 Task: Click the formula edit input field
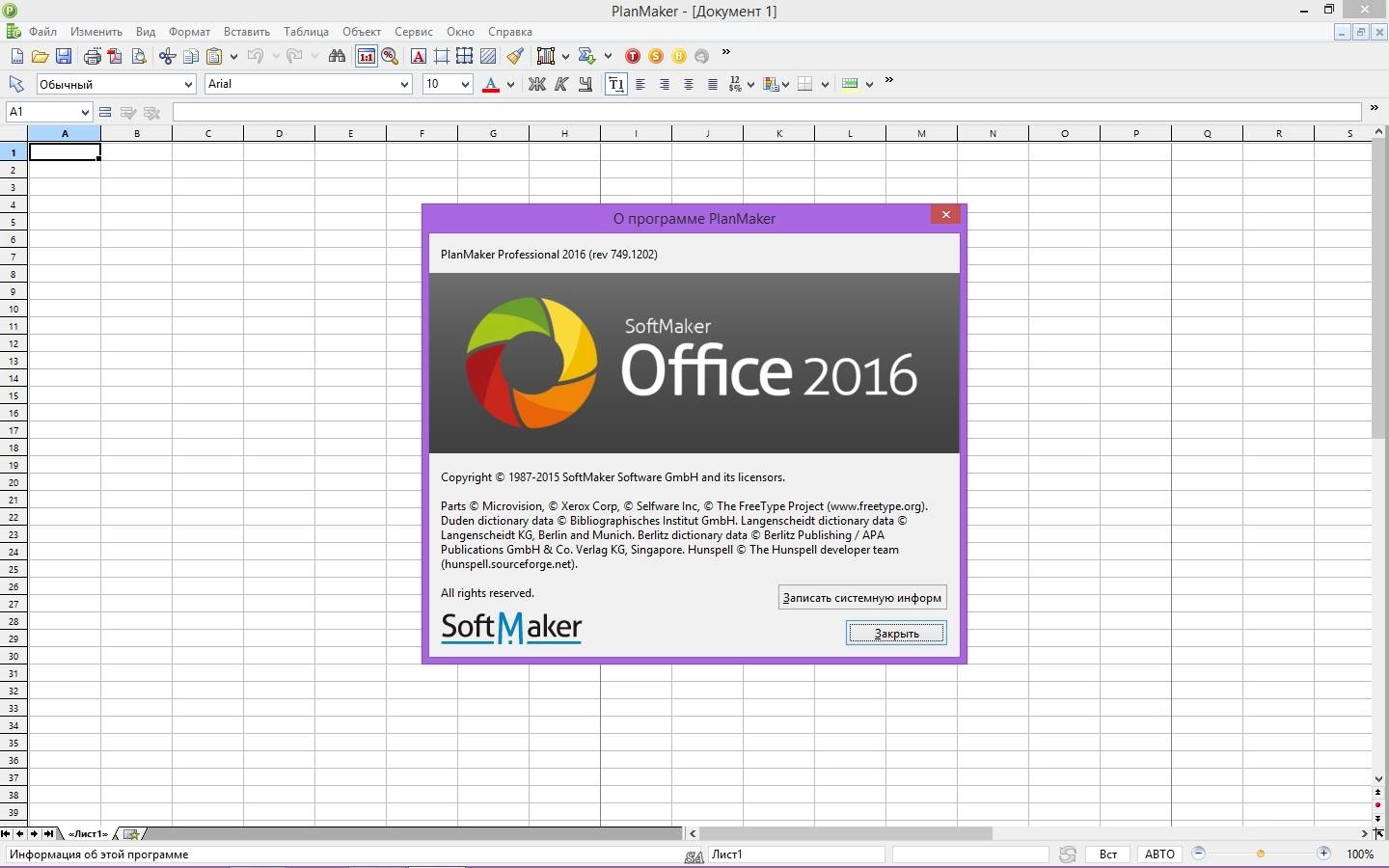coord(767,113)
